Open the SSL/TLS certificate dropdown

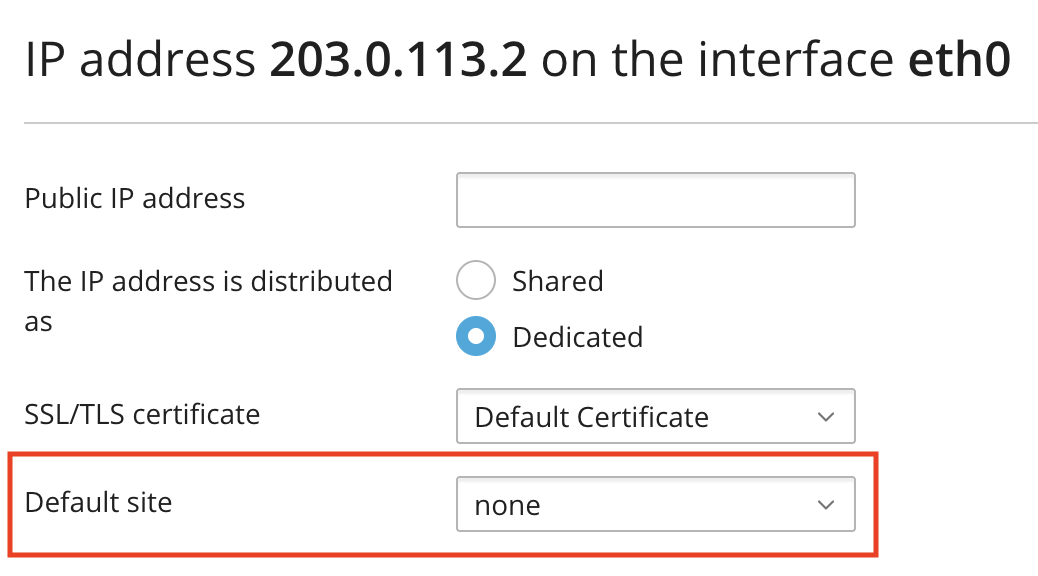point(655,416)
